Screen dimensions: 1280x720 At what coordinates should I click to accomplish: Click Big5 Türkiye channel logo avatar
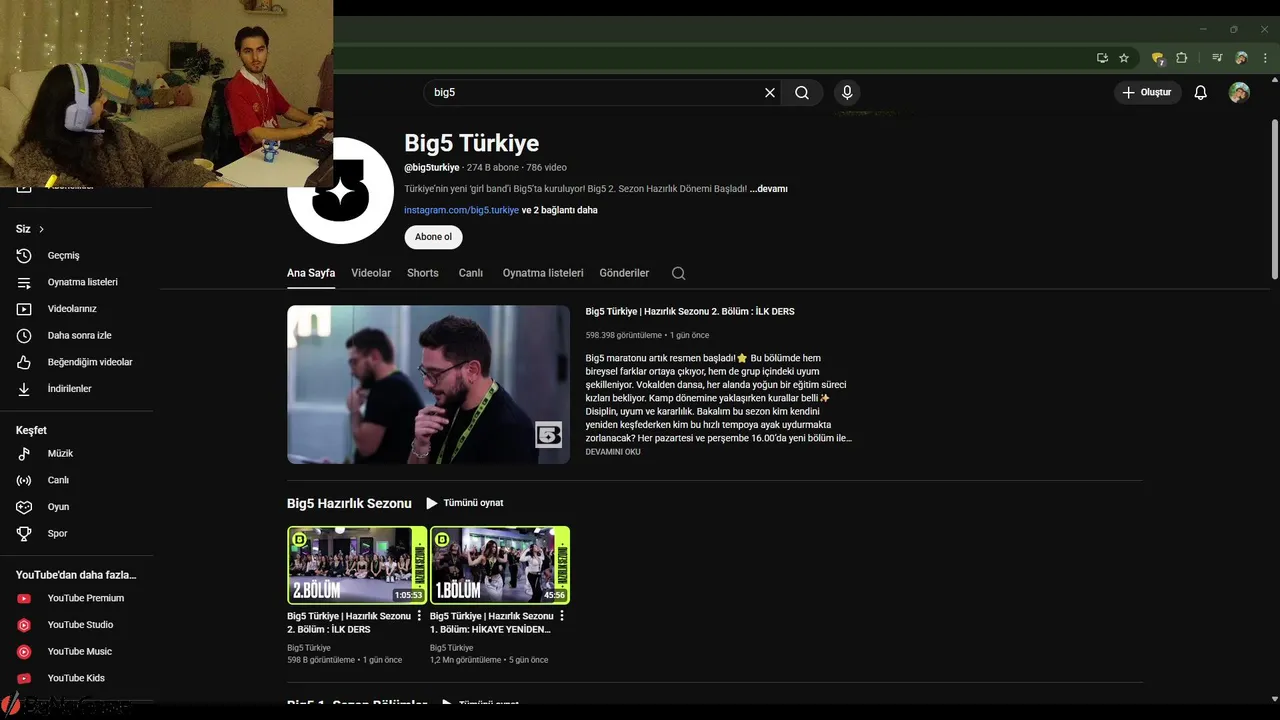(x=340, y=191)
